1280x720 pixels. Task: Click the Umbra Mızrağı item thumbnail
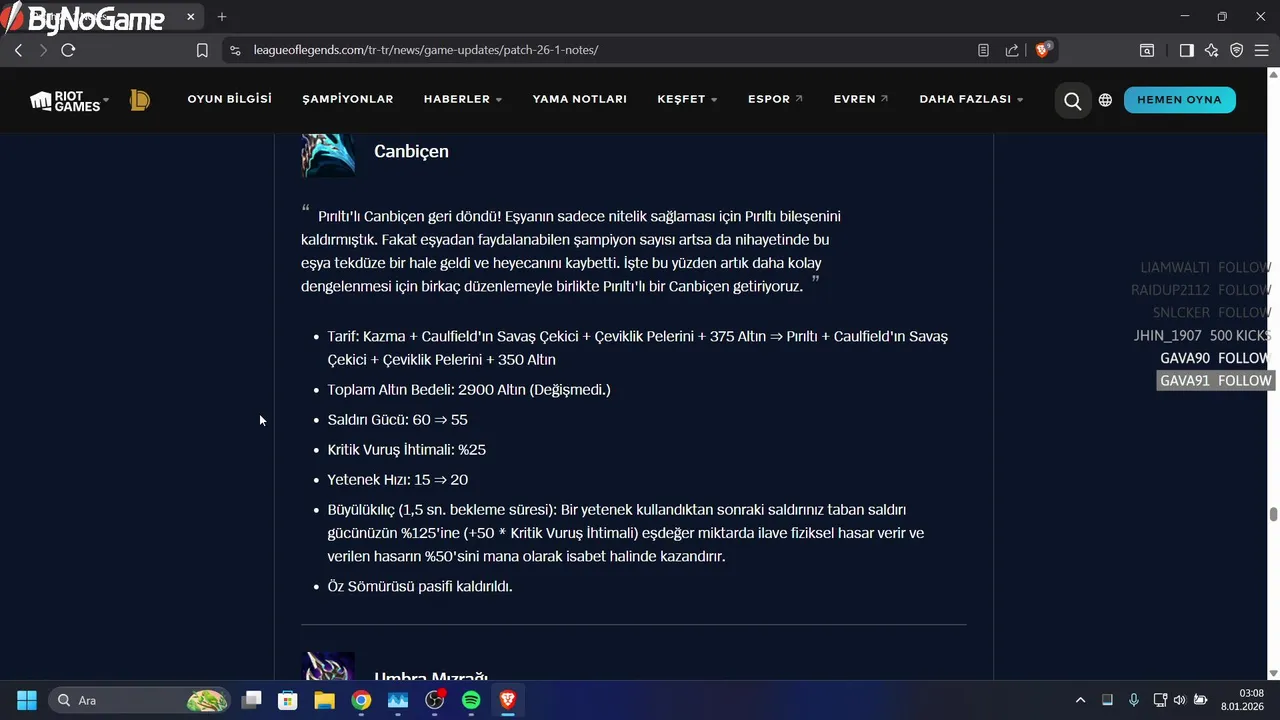click(x=328, y=667)
